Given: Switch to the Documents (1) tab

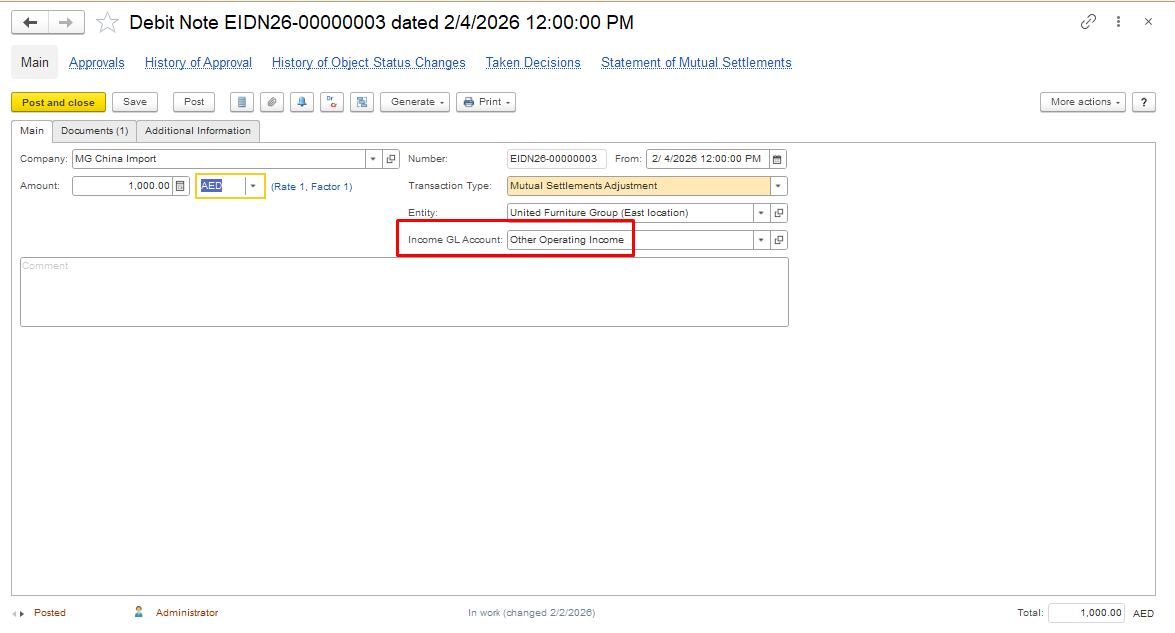Looking at the screenshot, I should click(x=94, y=131).
